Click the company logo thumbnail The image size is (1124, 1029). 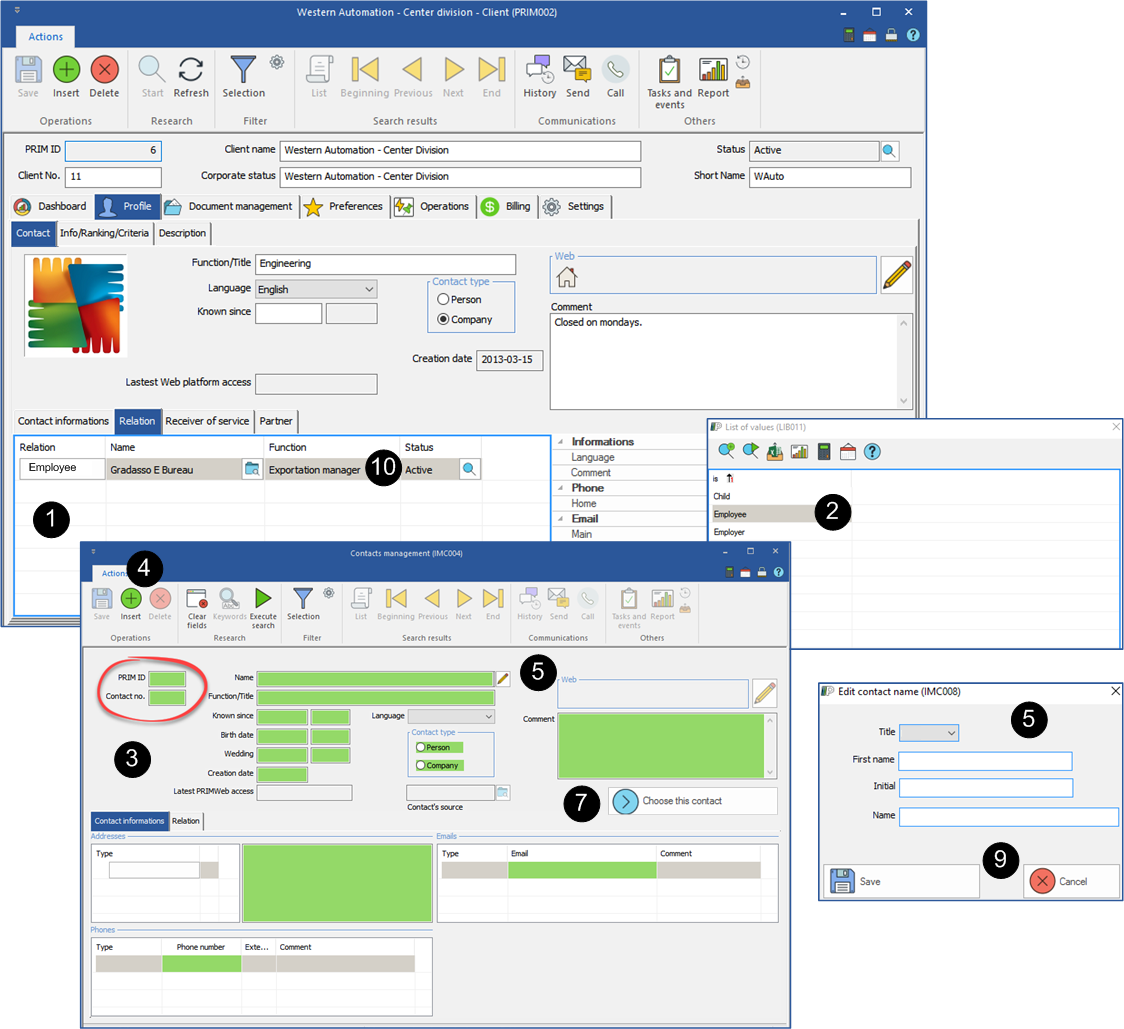pyautogui.click(x=76, y=305)
